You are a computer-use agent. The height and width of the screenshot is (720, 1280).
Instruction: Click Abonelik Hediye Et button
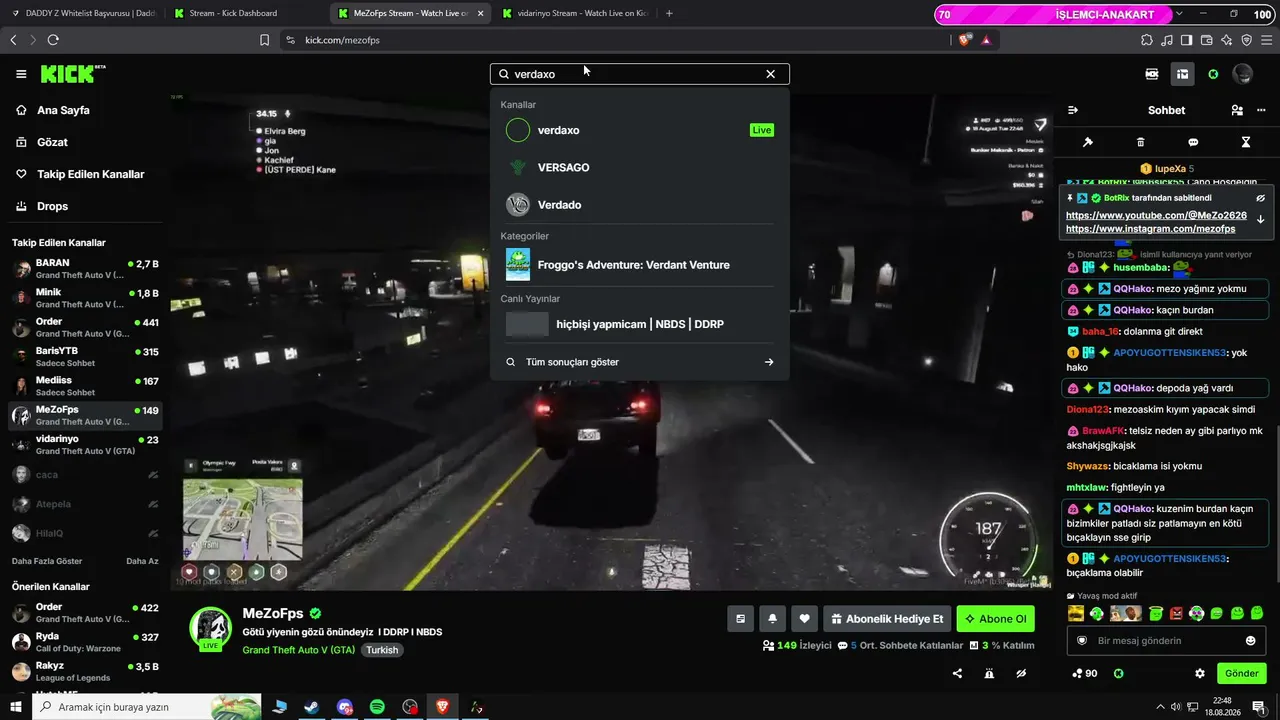click(x=886, y=619)
